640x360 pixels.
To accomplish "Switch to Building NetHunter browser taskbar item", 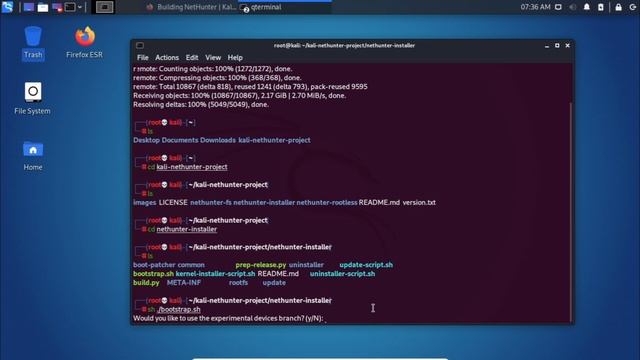I will [191, 7].
